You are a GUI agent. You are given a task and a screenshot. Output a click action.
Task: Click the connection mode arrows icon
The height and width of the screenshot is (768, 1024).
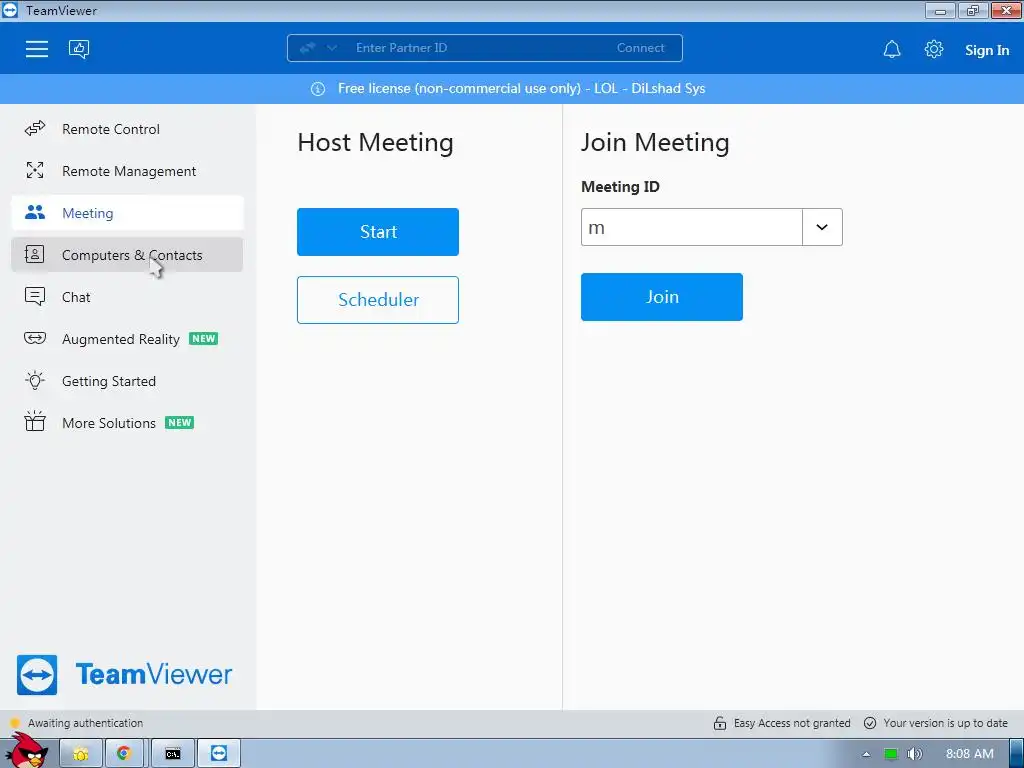[308, 48]
